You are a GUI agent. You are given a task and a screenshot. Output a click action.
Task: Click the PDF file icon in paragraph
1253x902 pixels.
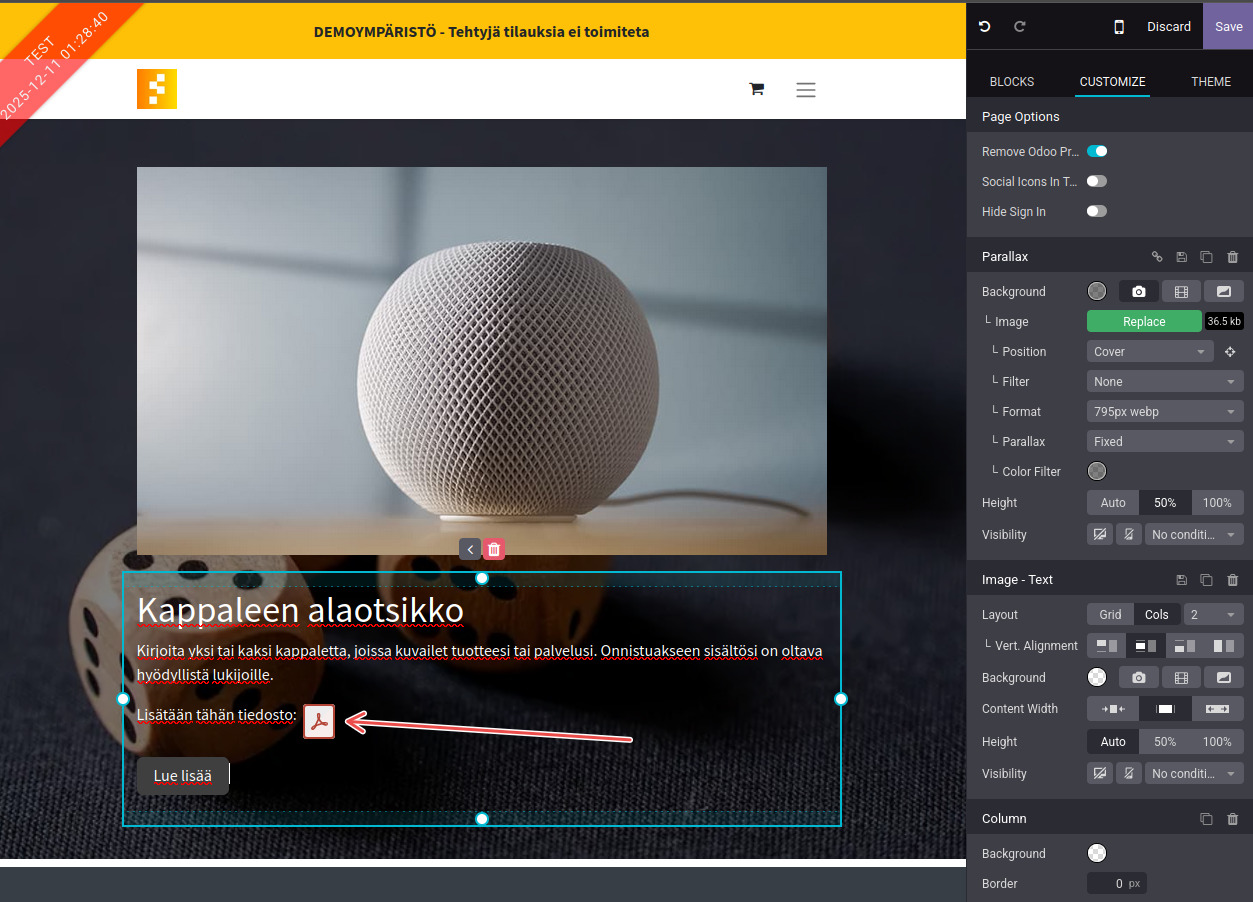[319, 721]
